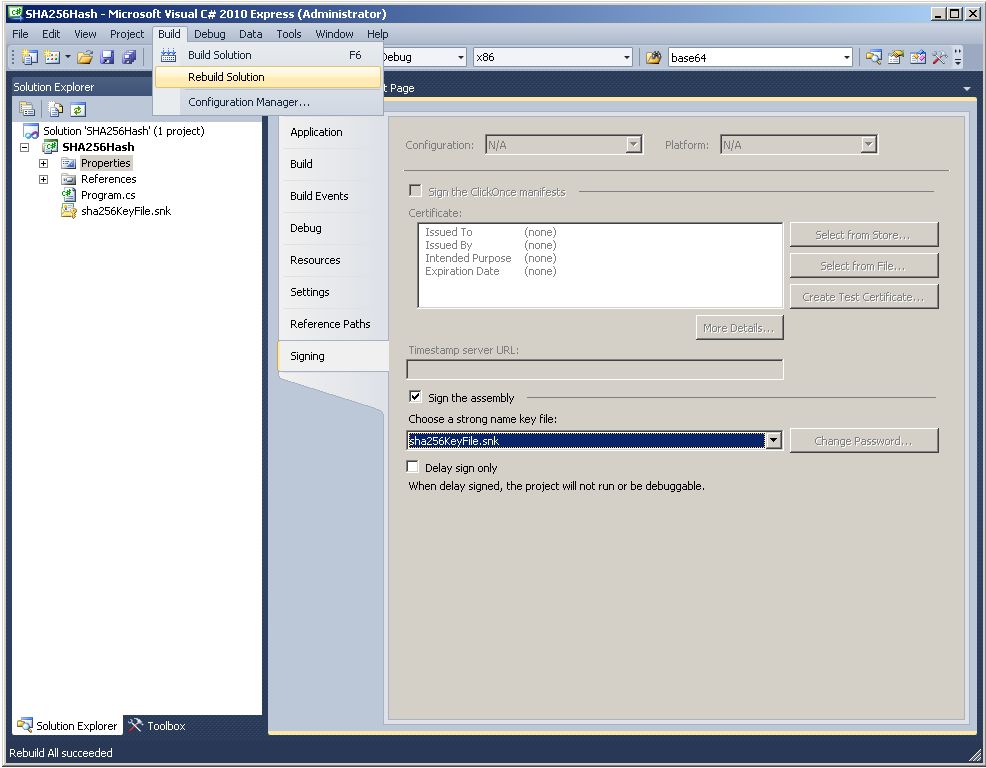The image size is (986, 768).
Task: Open the Edit menu
Action: pyautogui.click(x=51, y=34)
